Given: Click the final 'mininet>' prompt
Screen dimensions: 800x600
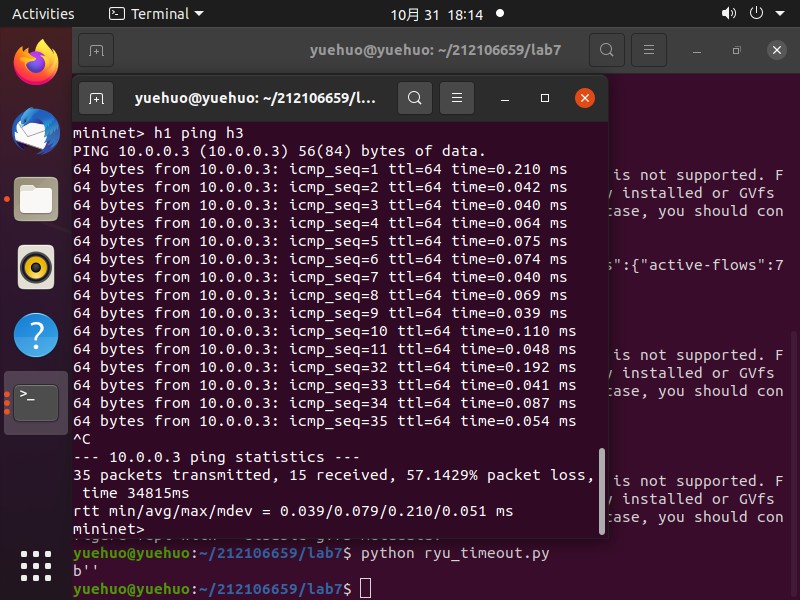Looking at the screenshot, I should (x=109, y=529).
